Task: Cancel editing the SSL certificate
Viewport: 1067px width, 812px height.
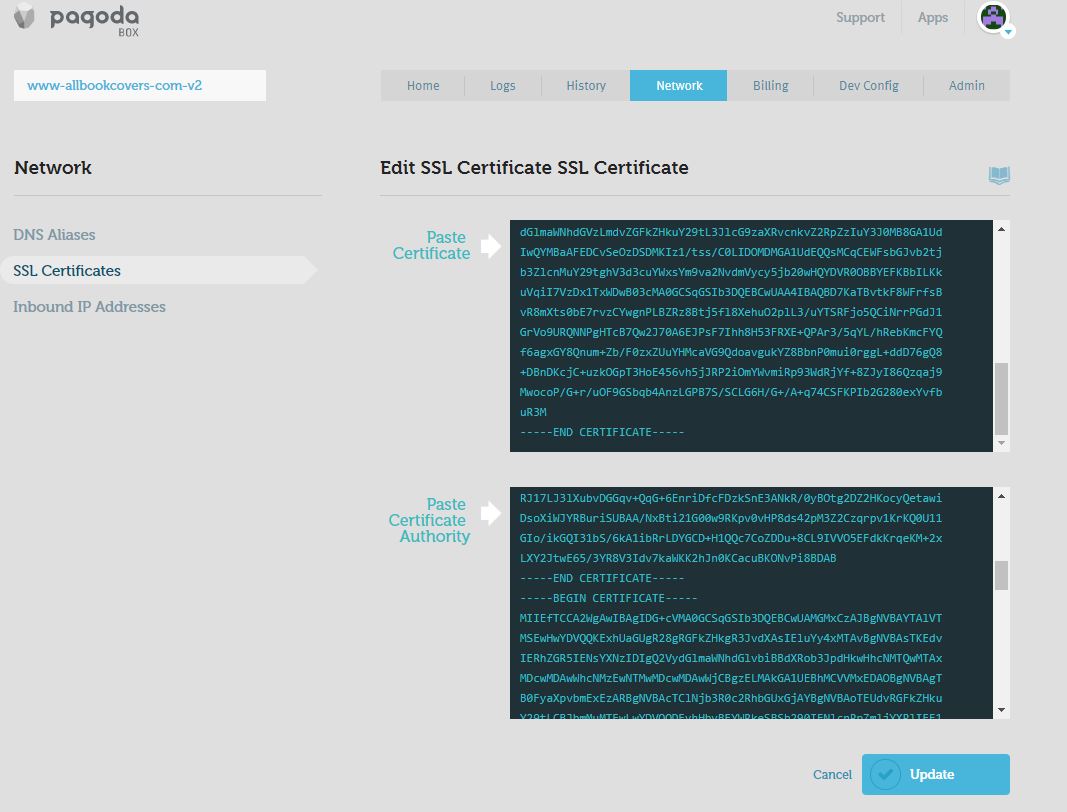Action: tap(832, 775)
